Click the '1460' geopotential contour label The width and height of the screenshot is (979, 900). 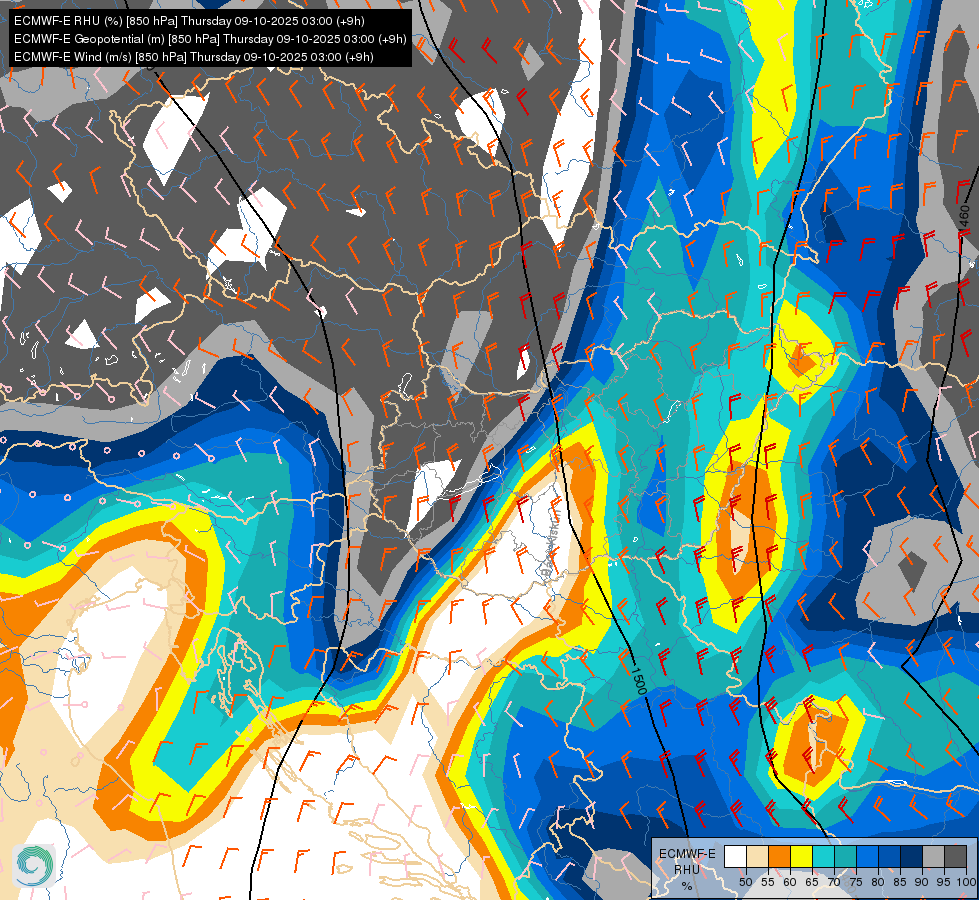(x=963, y=220)
